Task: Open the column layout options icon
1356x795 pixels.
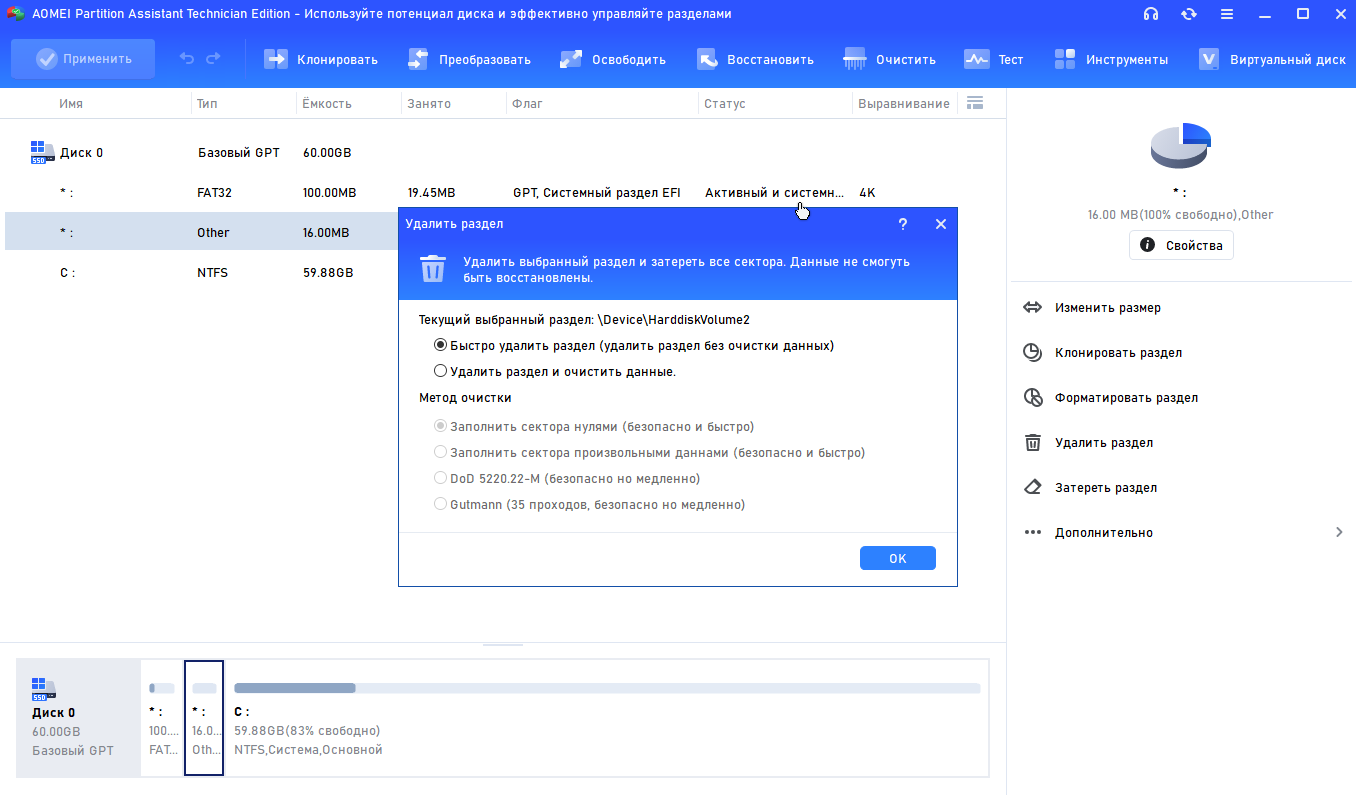Action: point(975,103)
